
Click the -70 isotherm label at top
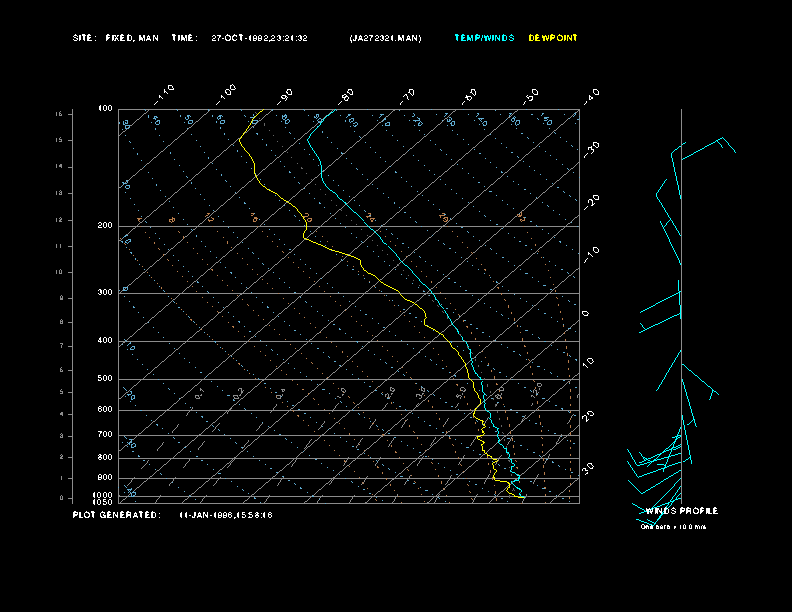click(x=407, y=96)
